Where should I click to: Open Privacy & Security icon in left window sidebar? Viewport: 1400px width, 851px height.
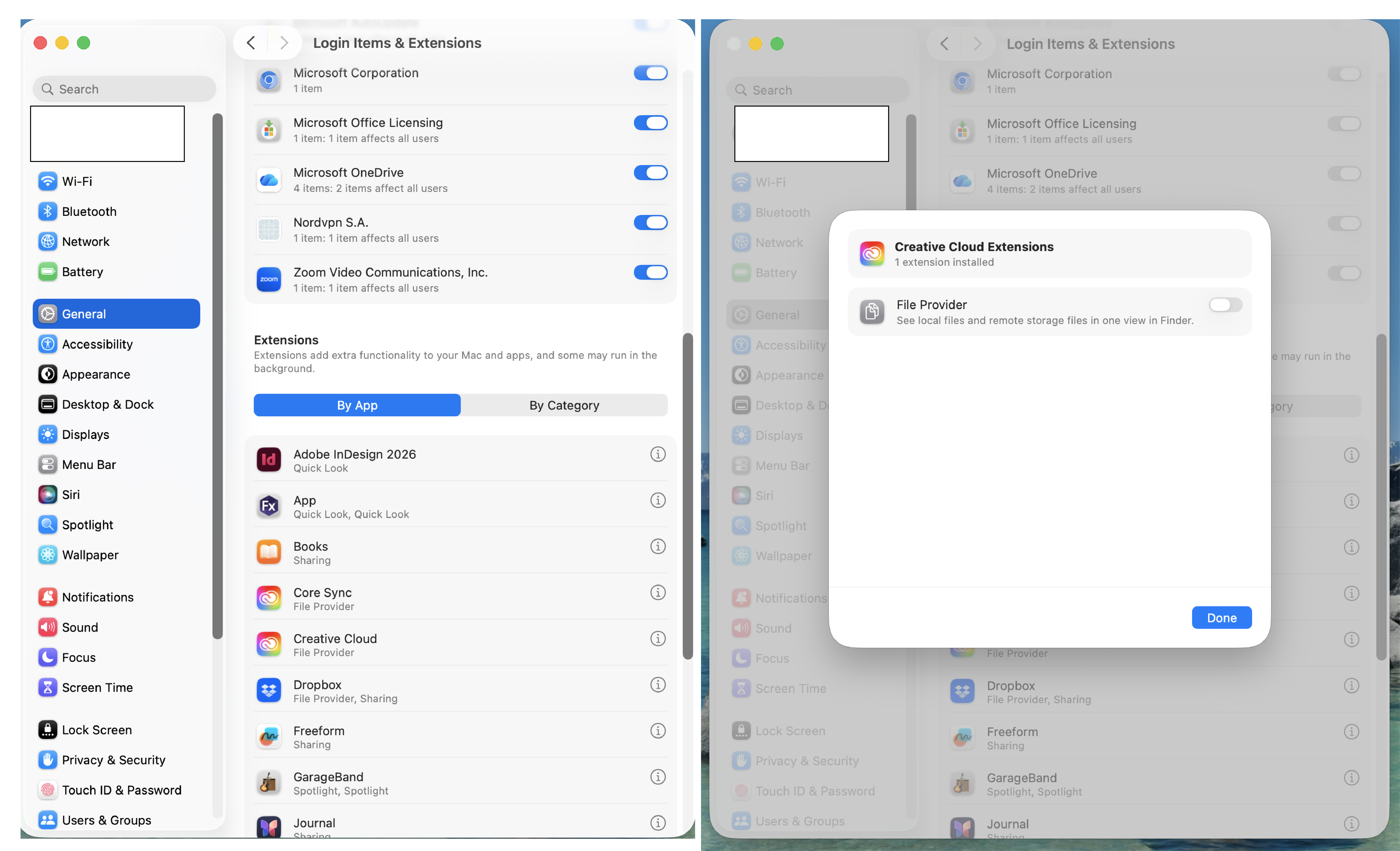coord(48,760)
